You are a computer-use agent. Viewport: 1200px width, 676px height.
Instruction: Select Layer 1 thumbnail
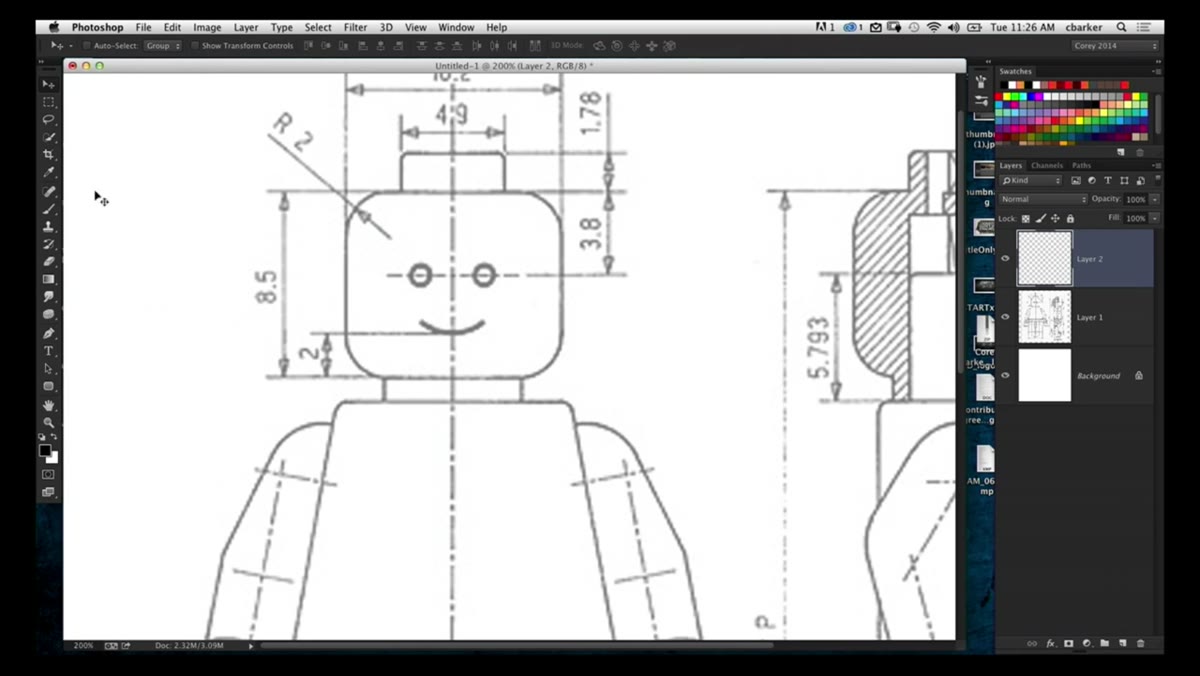[1044, 317]
